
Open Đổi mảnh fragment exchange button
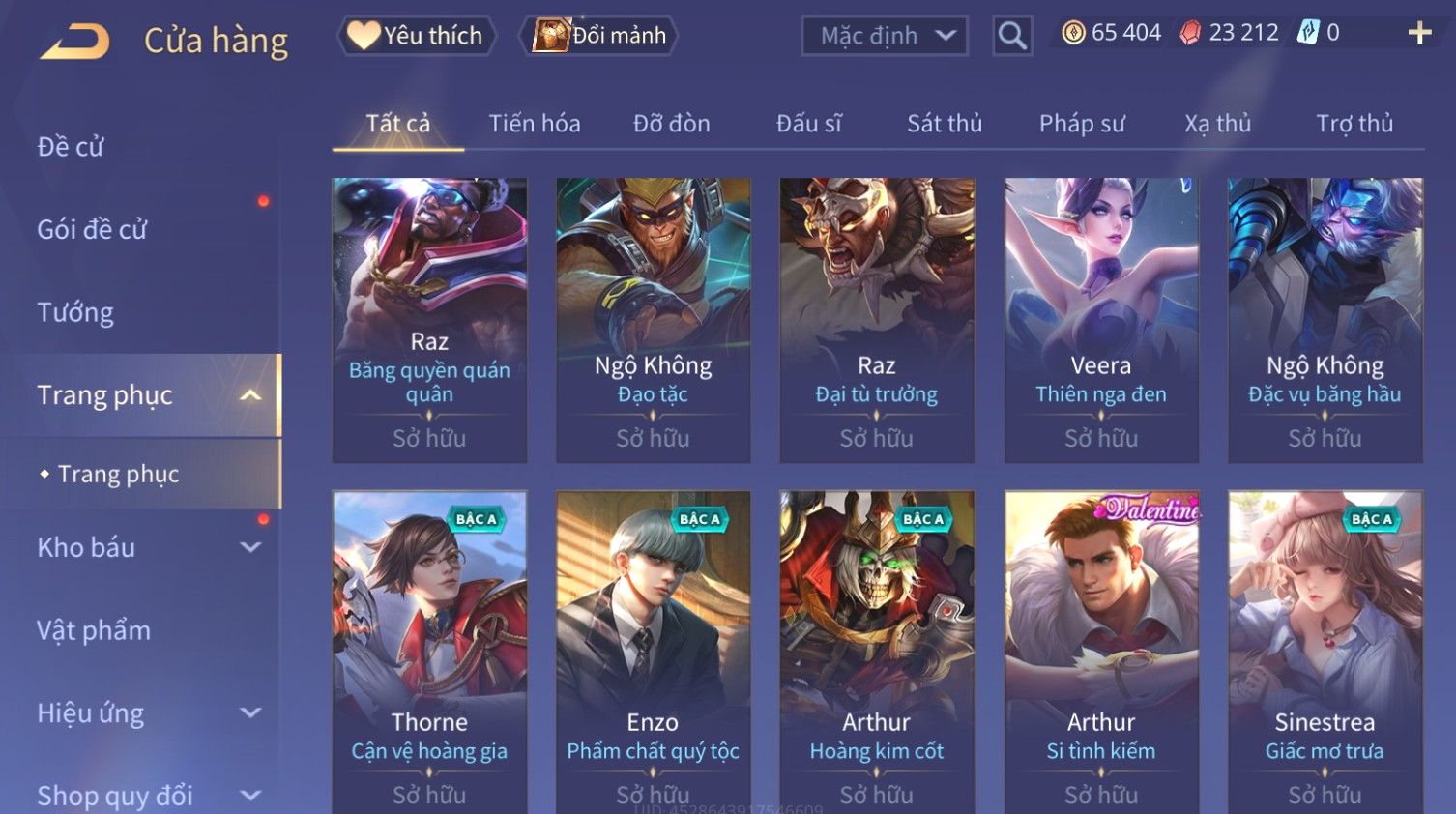pyautogui.click(x=599, y=36)
